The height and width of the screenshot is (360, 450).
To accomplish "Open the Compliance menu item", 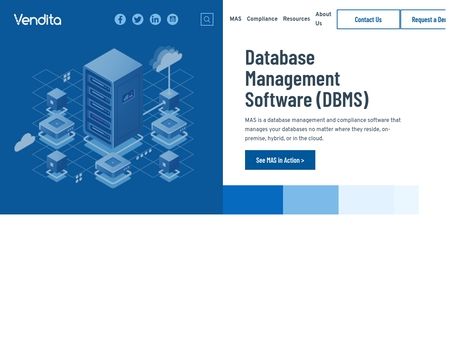I will tap(262, 19).
